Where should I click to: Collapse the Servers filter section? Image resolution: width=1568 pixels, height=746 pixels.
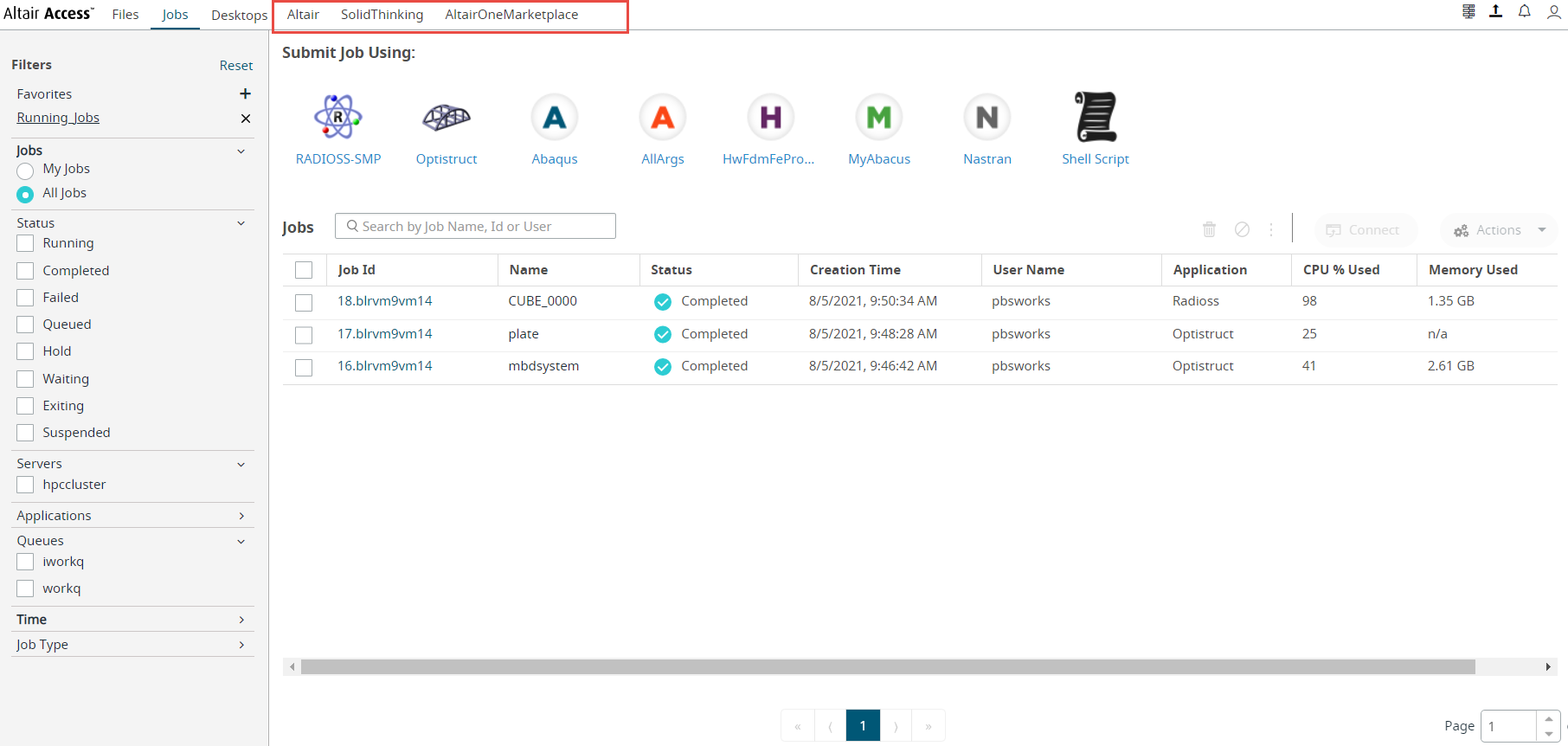click(x=241, y=465)
